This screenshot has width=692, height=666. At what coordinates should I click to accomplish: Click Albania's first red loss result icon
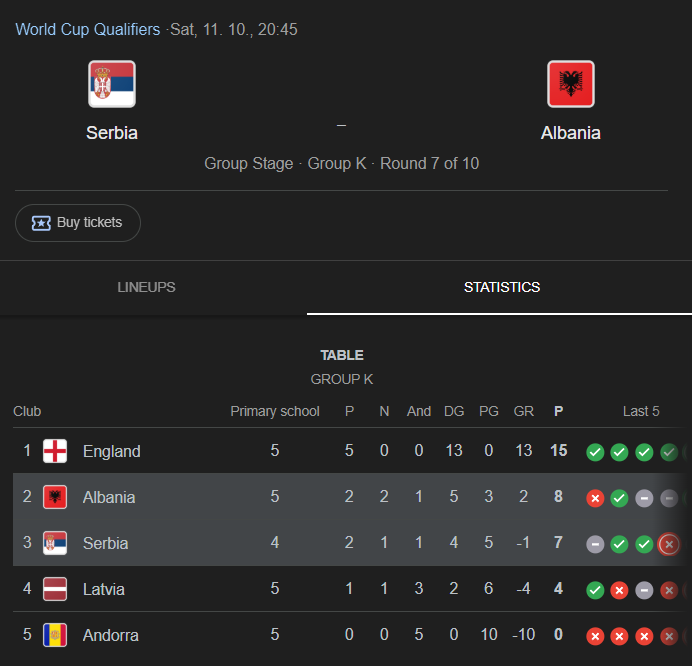[x=595, y=498]
